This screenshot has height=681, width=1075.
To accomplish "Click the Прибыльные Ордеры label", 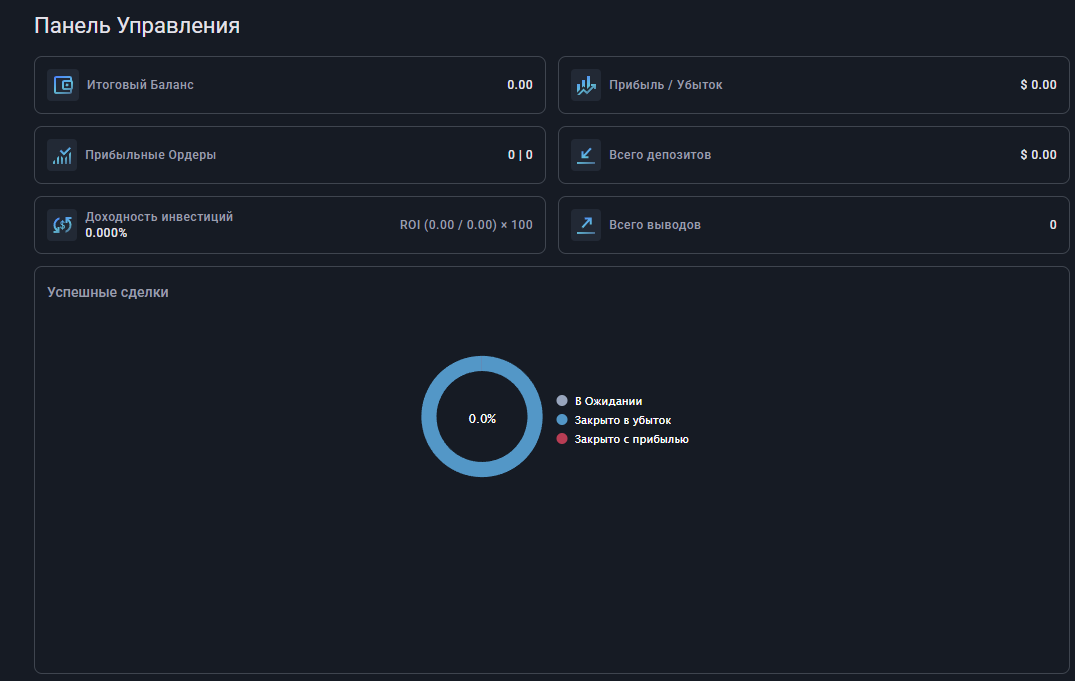I will 150,155.
